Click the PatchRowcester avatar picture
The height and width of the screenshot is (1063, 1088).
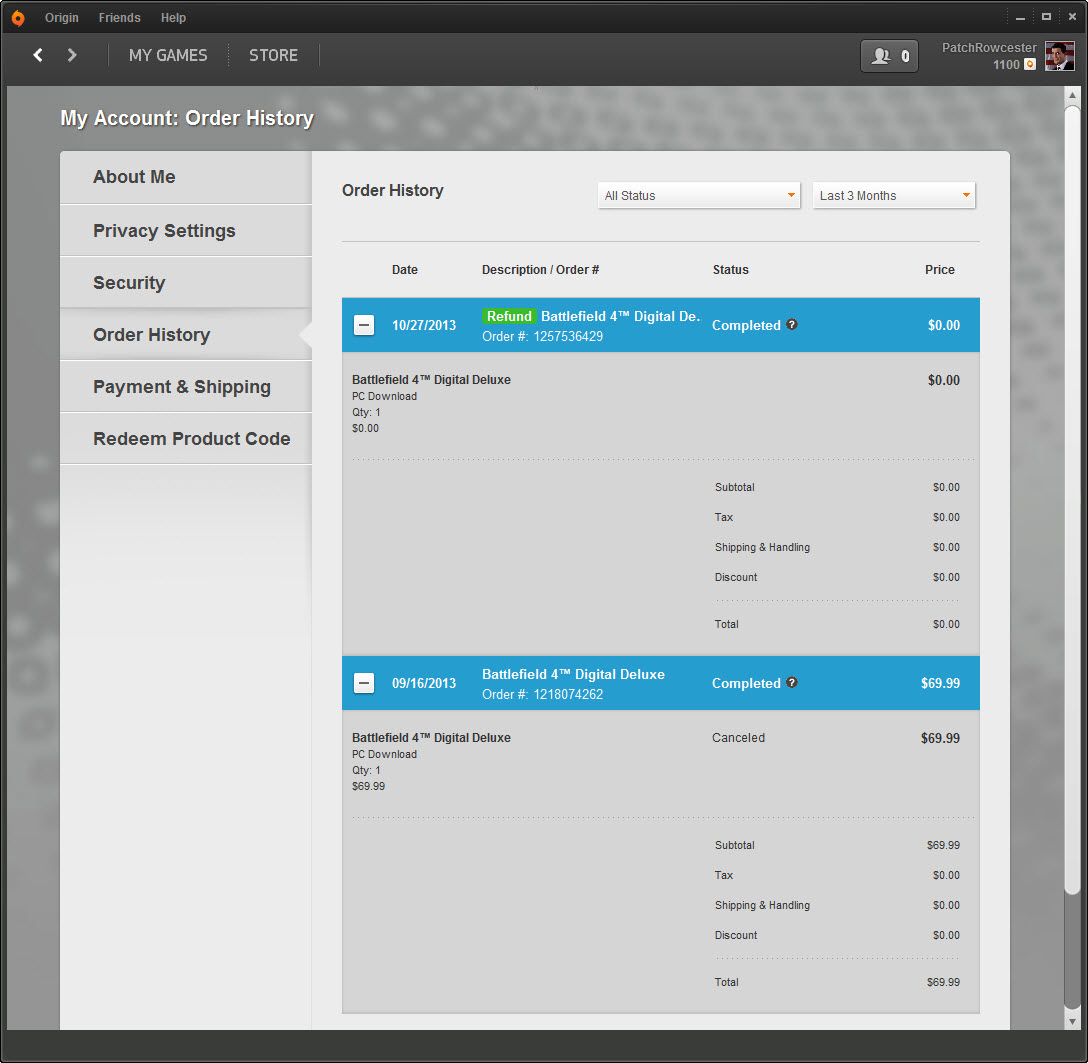pyautogui.click(x=1060, y=56)
